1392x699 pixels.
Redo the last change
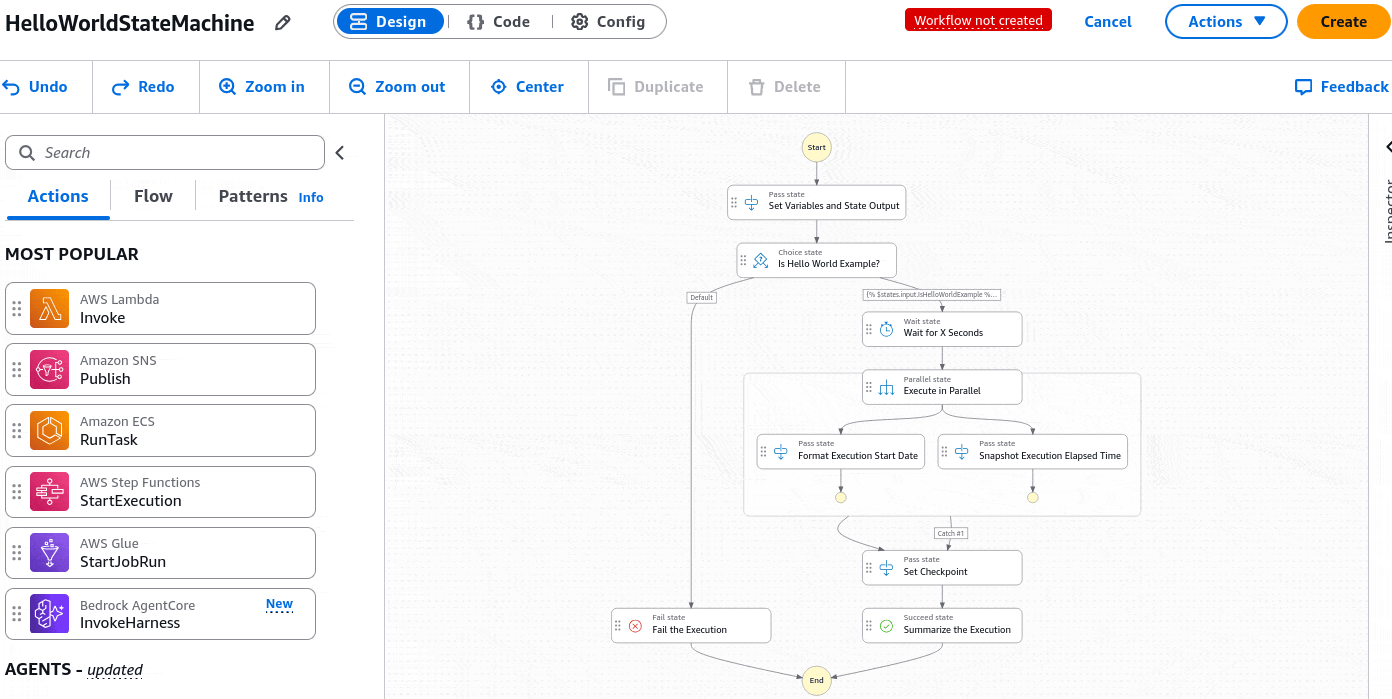(143, 87)
